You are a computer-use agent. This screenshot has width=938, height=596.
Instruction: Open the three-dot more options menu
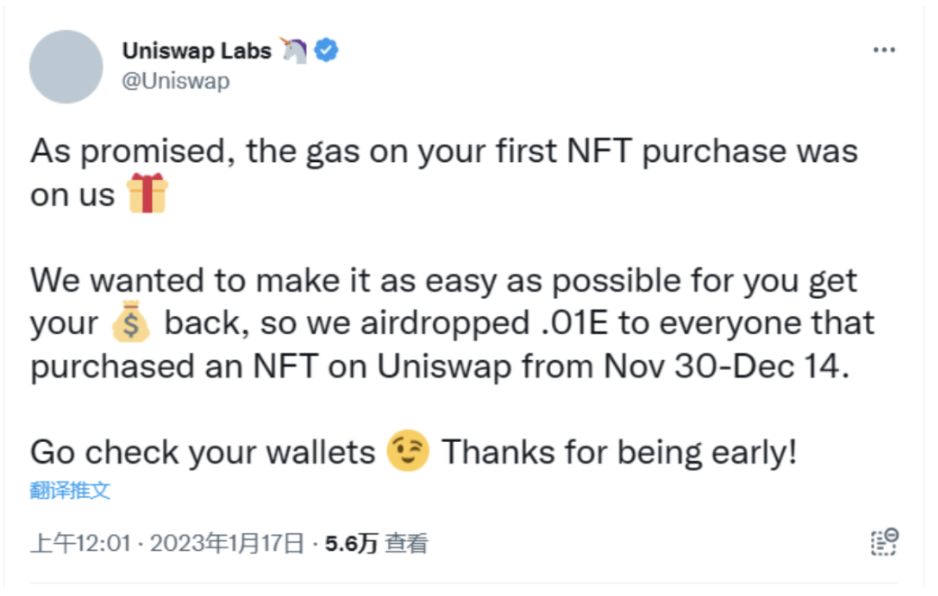[884, 50]
